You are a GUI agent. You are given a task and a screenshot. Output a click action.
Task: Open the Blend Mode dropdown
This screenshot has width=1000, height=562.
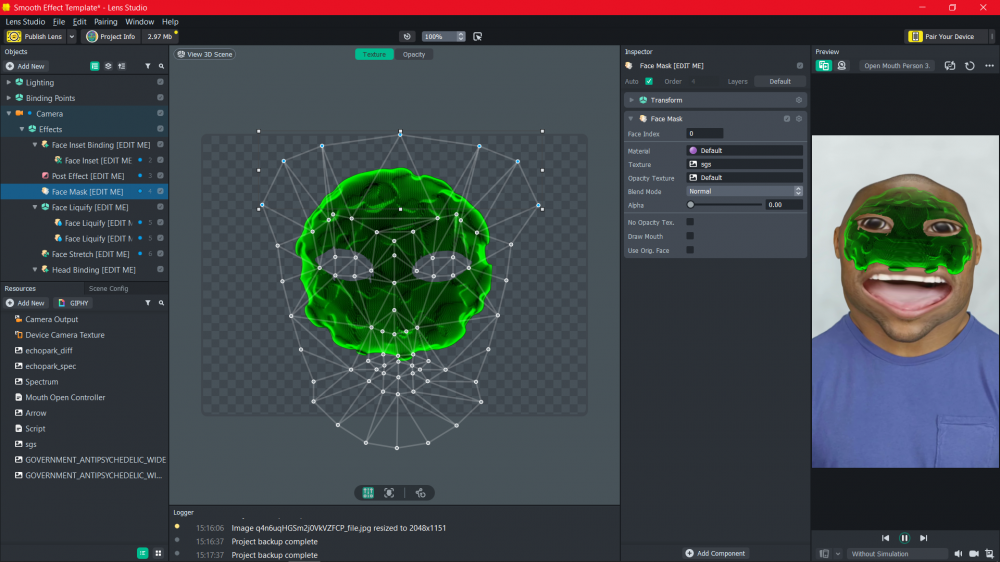[x=744, y=191]
